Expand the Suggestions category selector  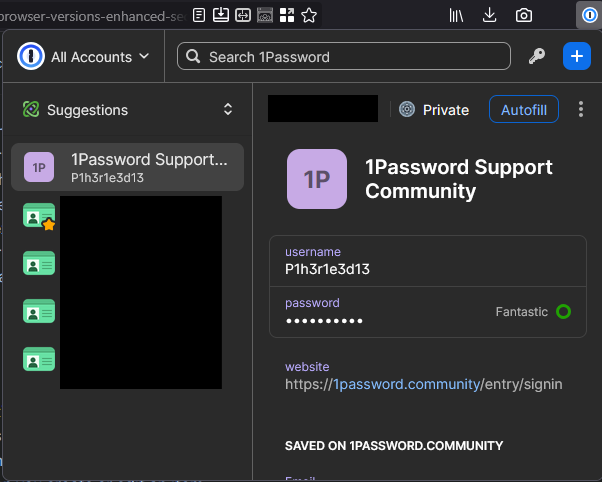(x=228, y=110)
